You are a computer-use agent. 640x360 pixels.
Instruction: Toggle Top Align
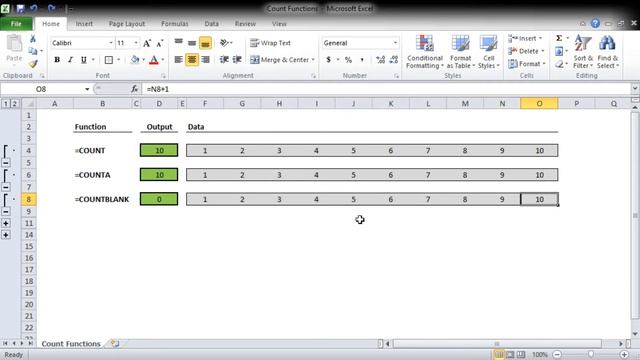click(x=178, y=42)
